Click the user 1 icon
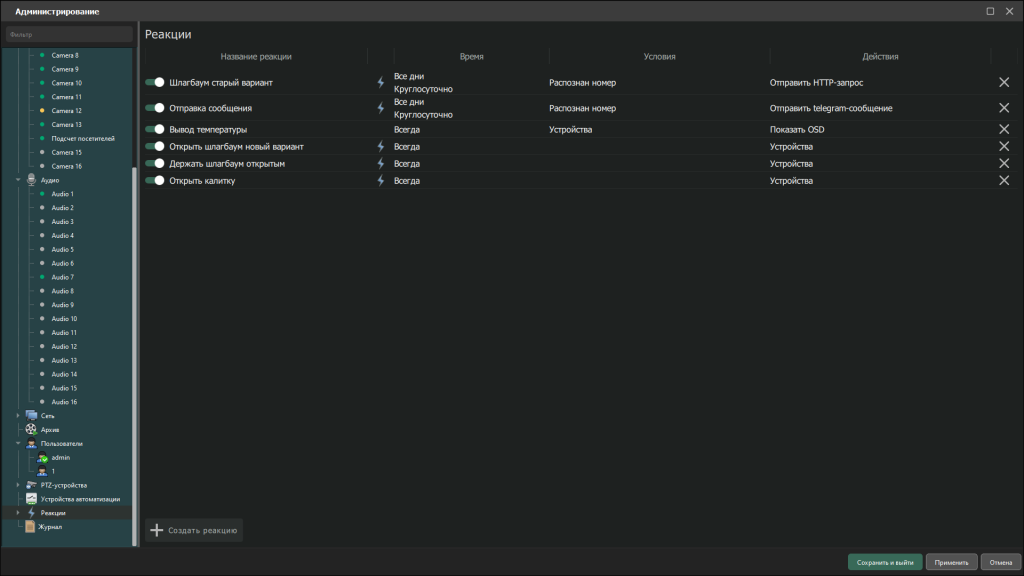 click(x=42, y=471)
